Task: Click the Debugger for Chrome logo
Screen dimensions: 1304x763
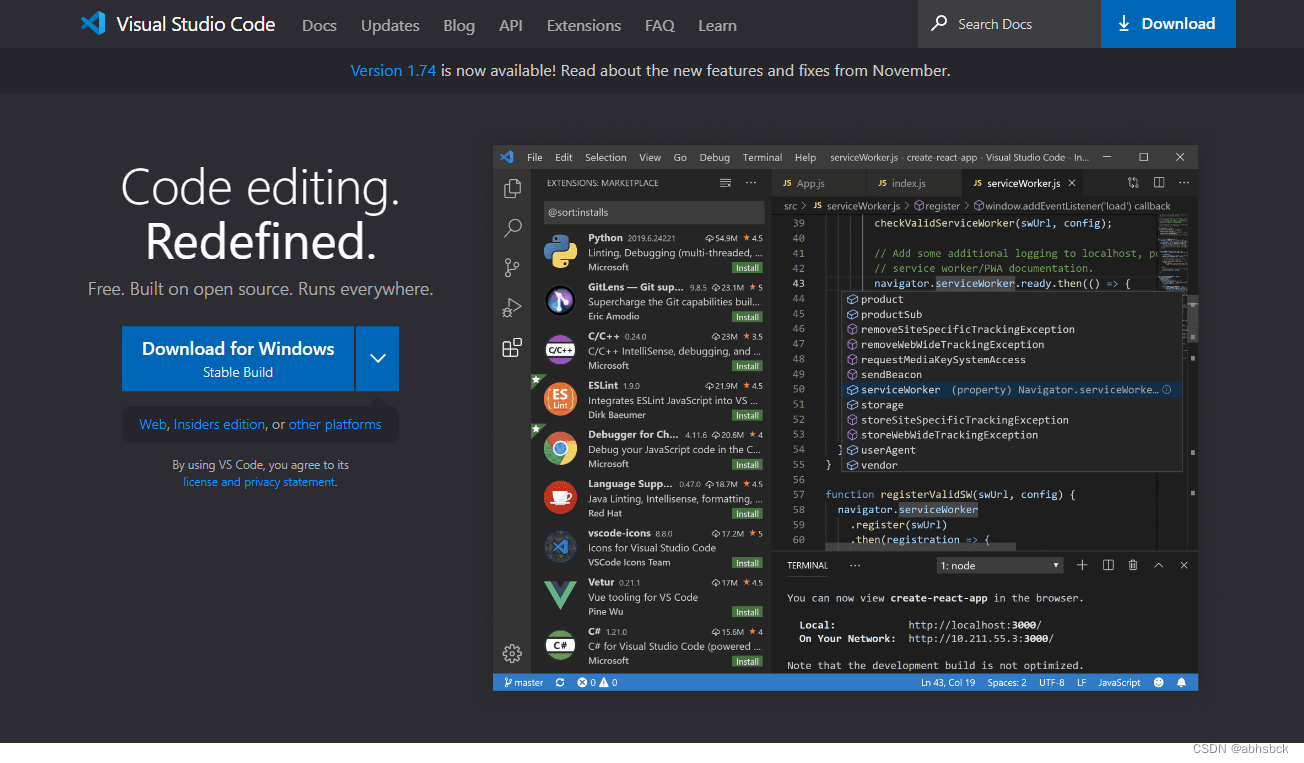Action: click(x=560, y=448)
